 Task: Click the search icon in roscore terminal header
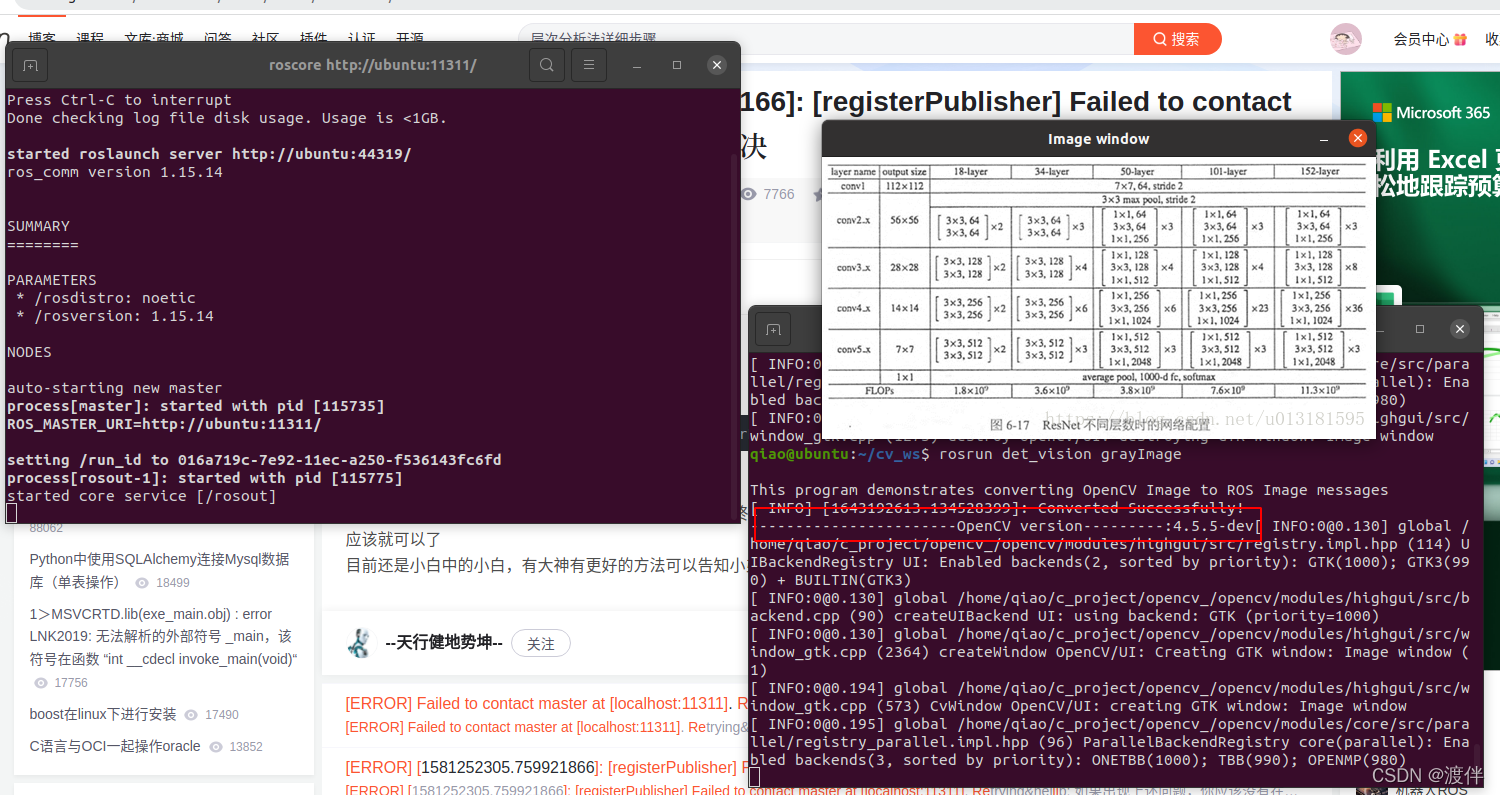pos(546,64)
